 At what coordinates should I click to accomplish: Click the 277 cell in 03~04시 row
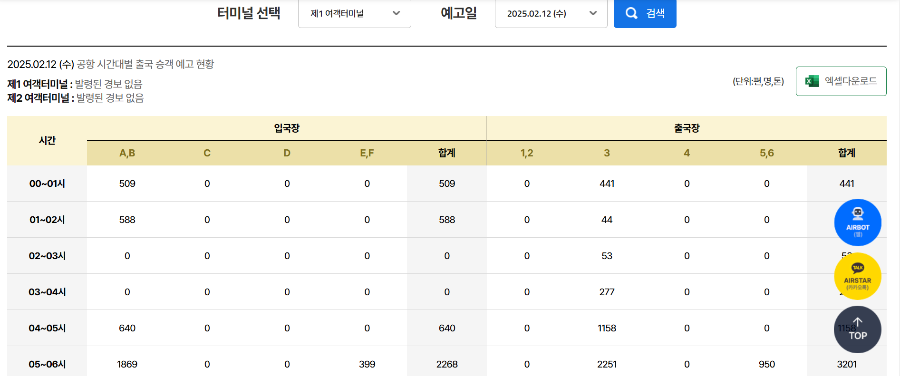(x=607, y=292)
